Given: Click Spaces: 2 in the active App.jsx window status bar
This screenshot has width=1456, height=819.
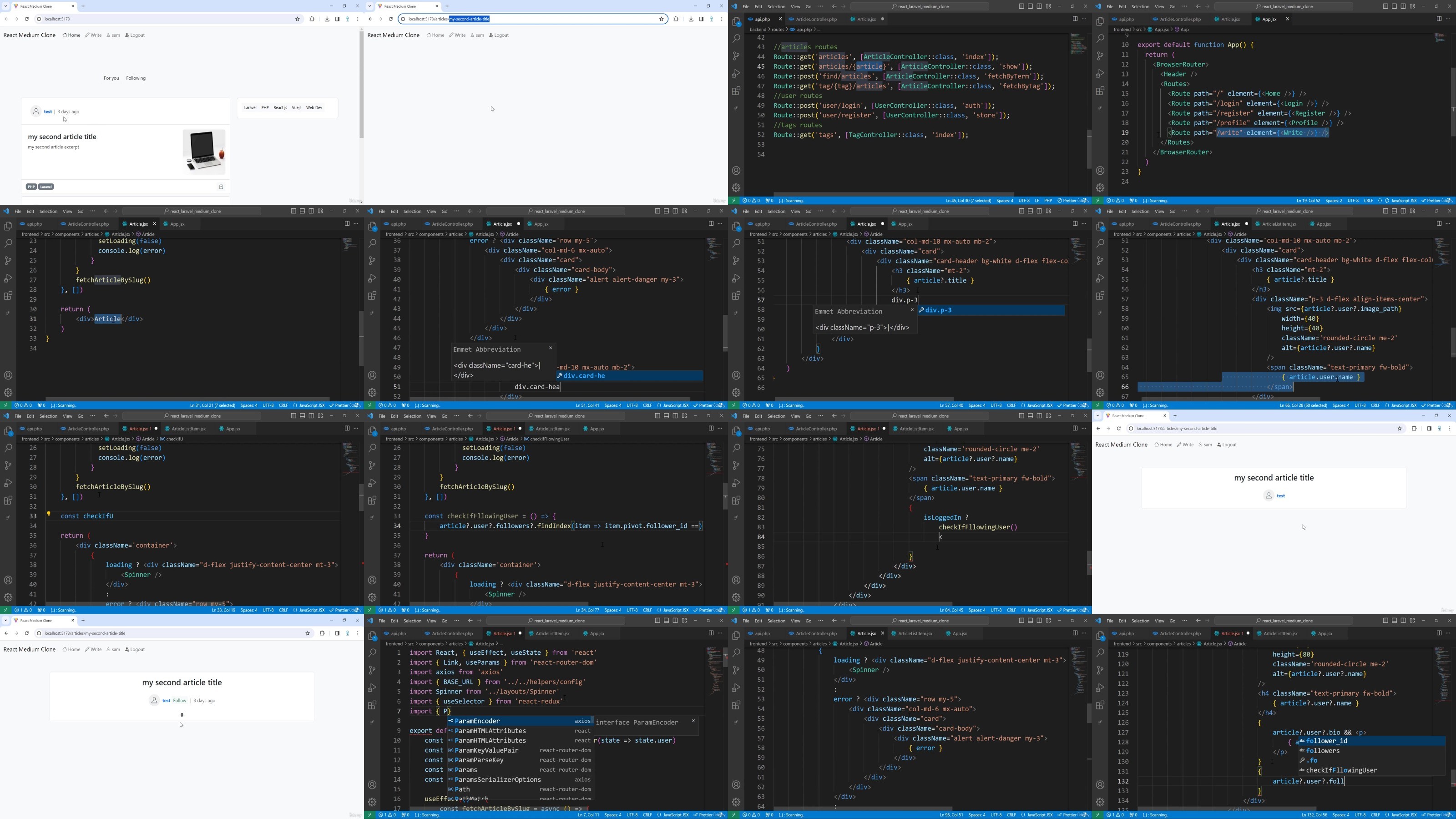Looking at the screenshot, I should coord(1334,200).
